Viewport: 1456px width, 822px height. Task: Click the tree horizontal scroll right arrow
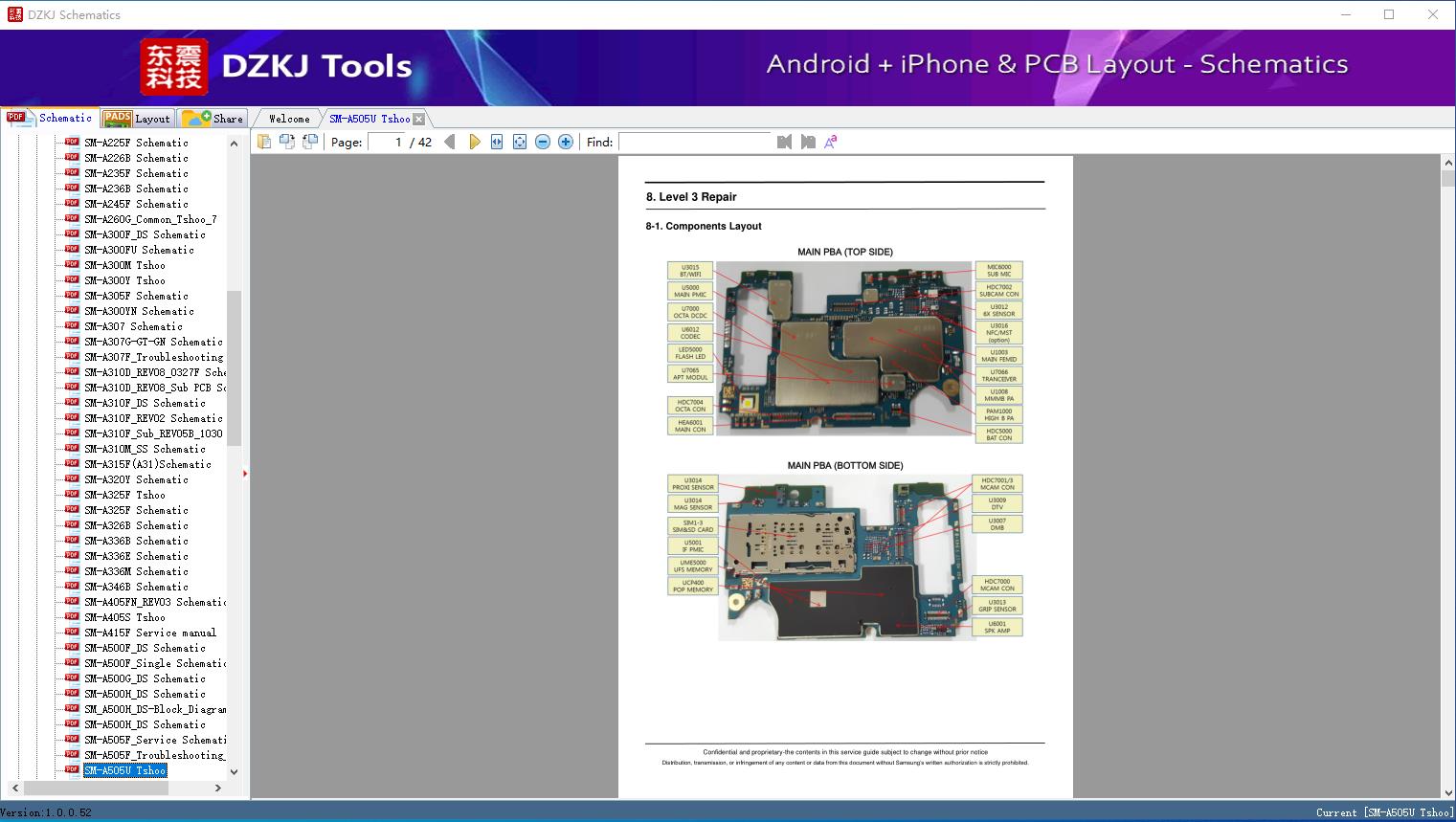[x=218, y=788]
